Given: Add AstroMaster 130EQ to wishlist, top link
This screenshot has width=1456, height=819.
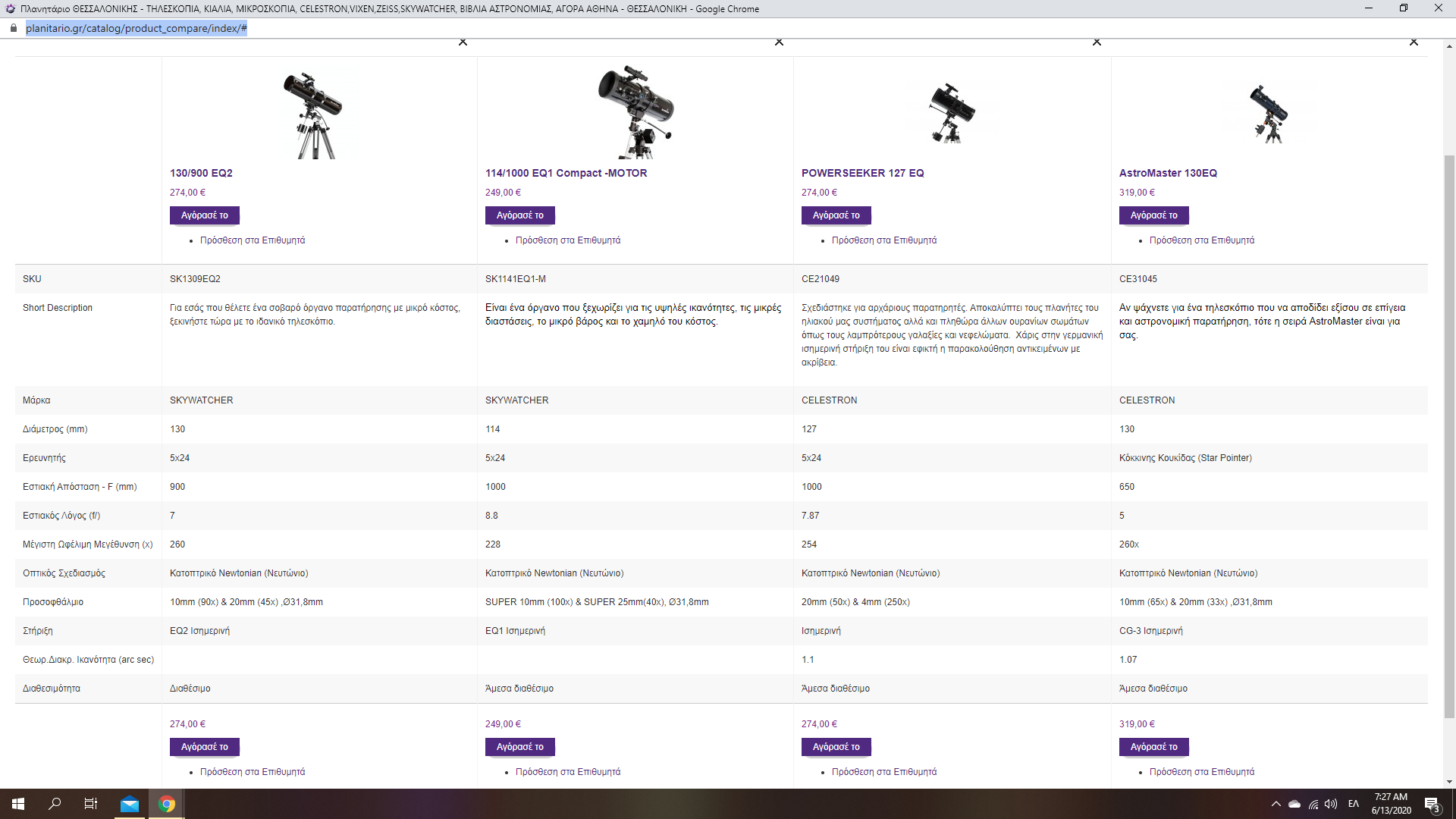Looking at the screenshot, I should pos(1202,240).
